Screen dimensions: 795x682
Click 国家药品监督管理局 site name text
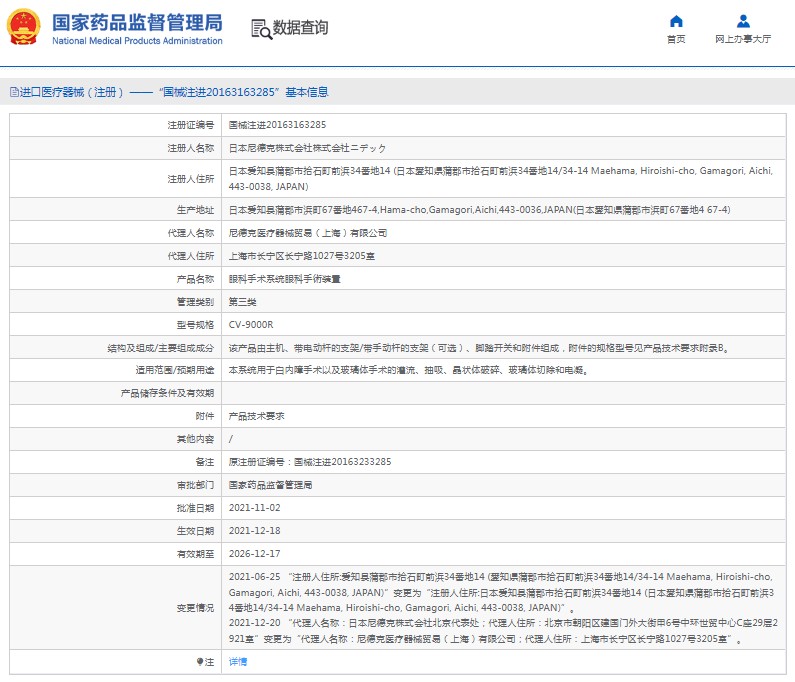136,22
